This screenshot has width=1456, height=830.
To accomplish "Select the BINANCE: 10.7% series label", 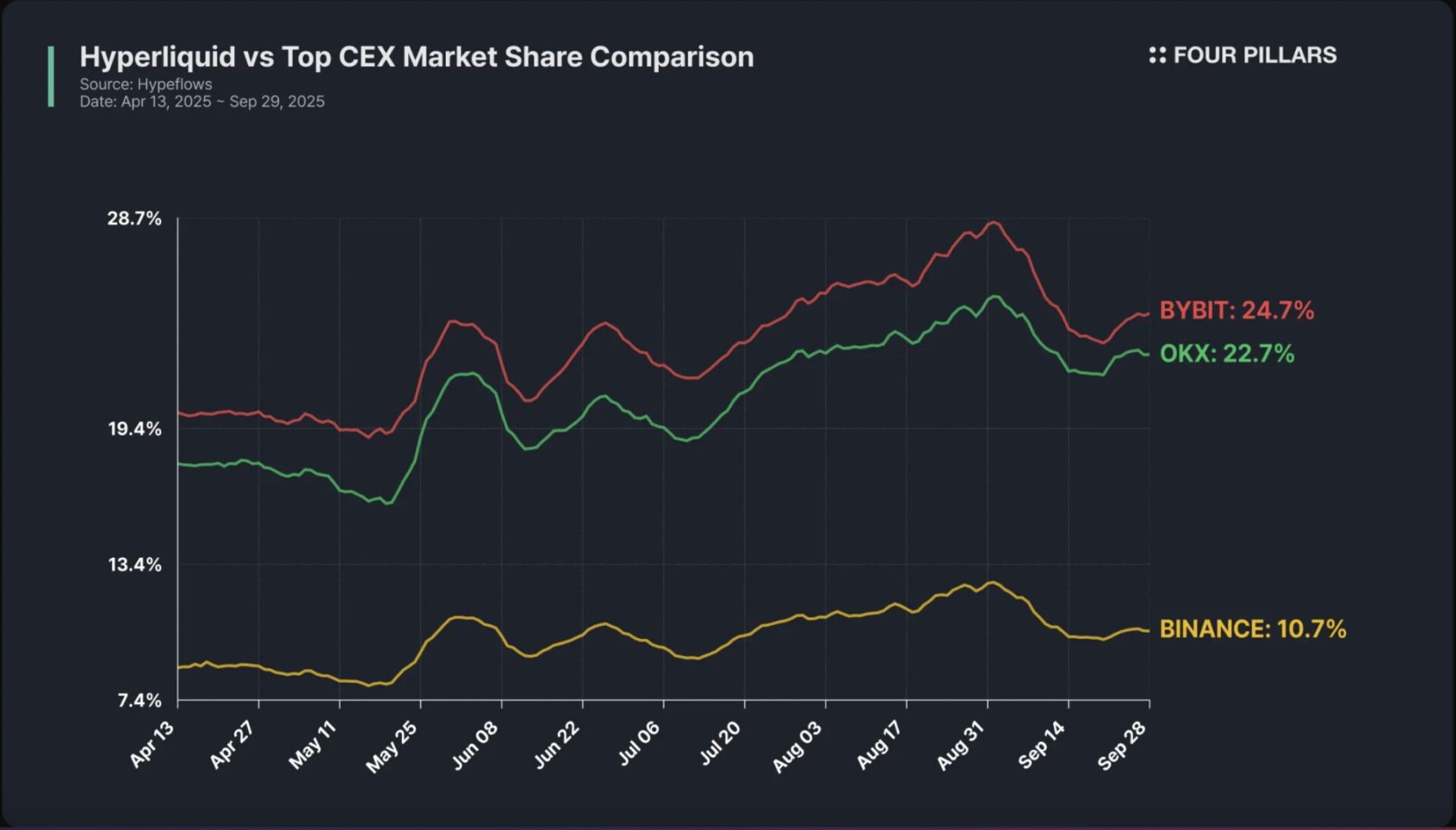I will (1253, 628).
